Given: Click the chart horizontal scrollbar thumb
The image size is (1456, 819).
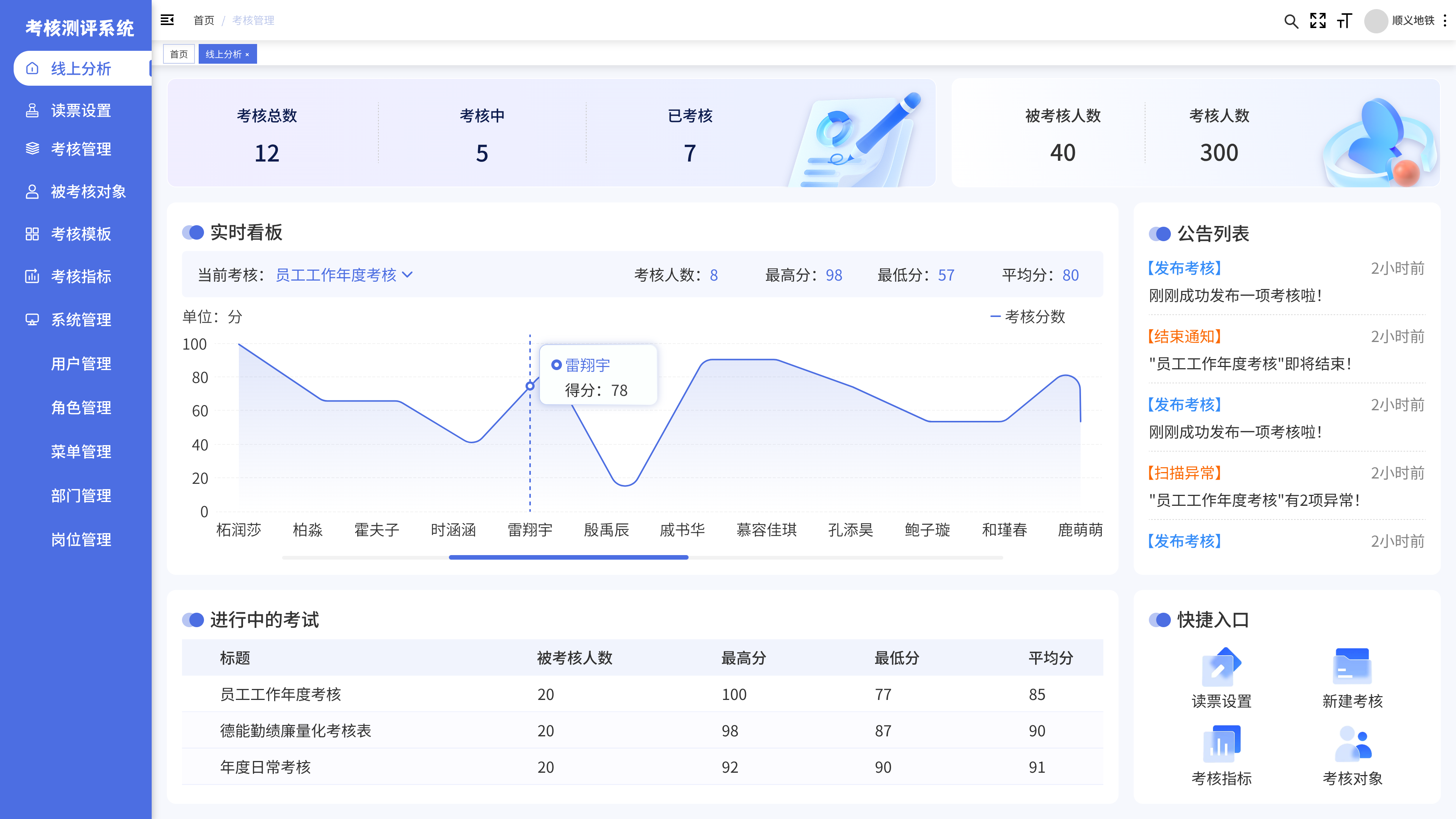Looking at the screenshot, I should 568,557.
